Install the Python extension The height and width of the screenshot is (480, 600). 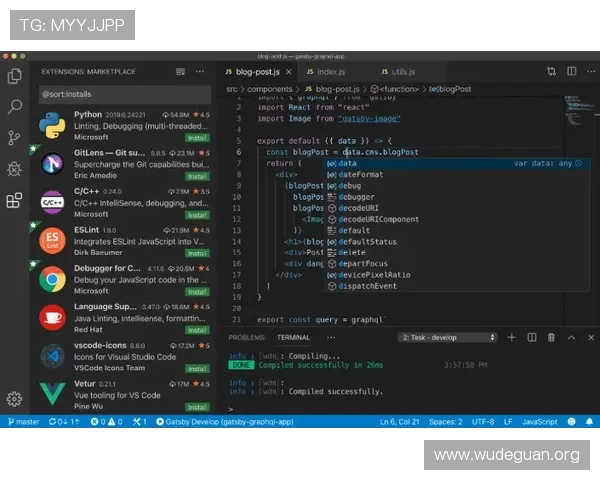click(x=197, y=138)
